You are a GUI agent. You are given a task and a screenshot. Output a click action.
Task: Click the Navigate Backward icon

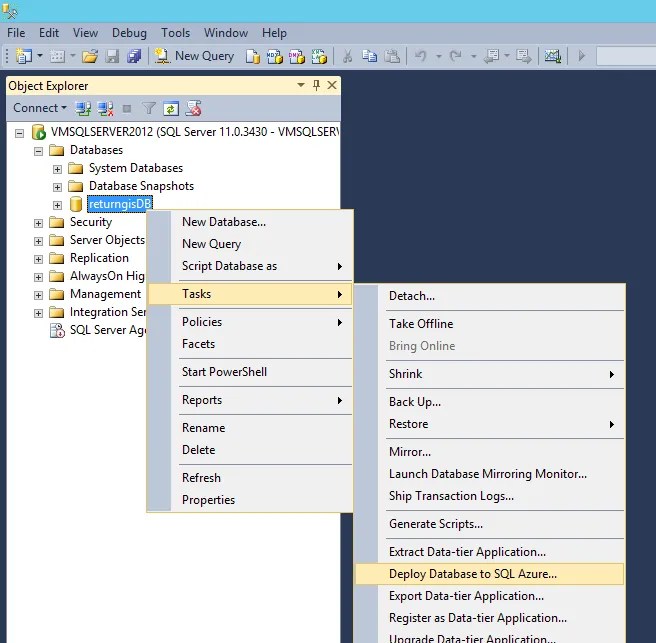point(492,56)
